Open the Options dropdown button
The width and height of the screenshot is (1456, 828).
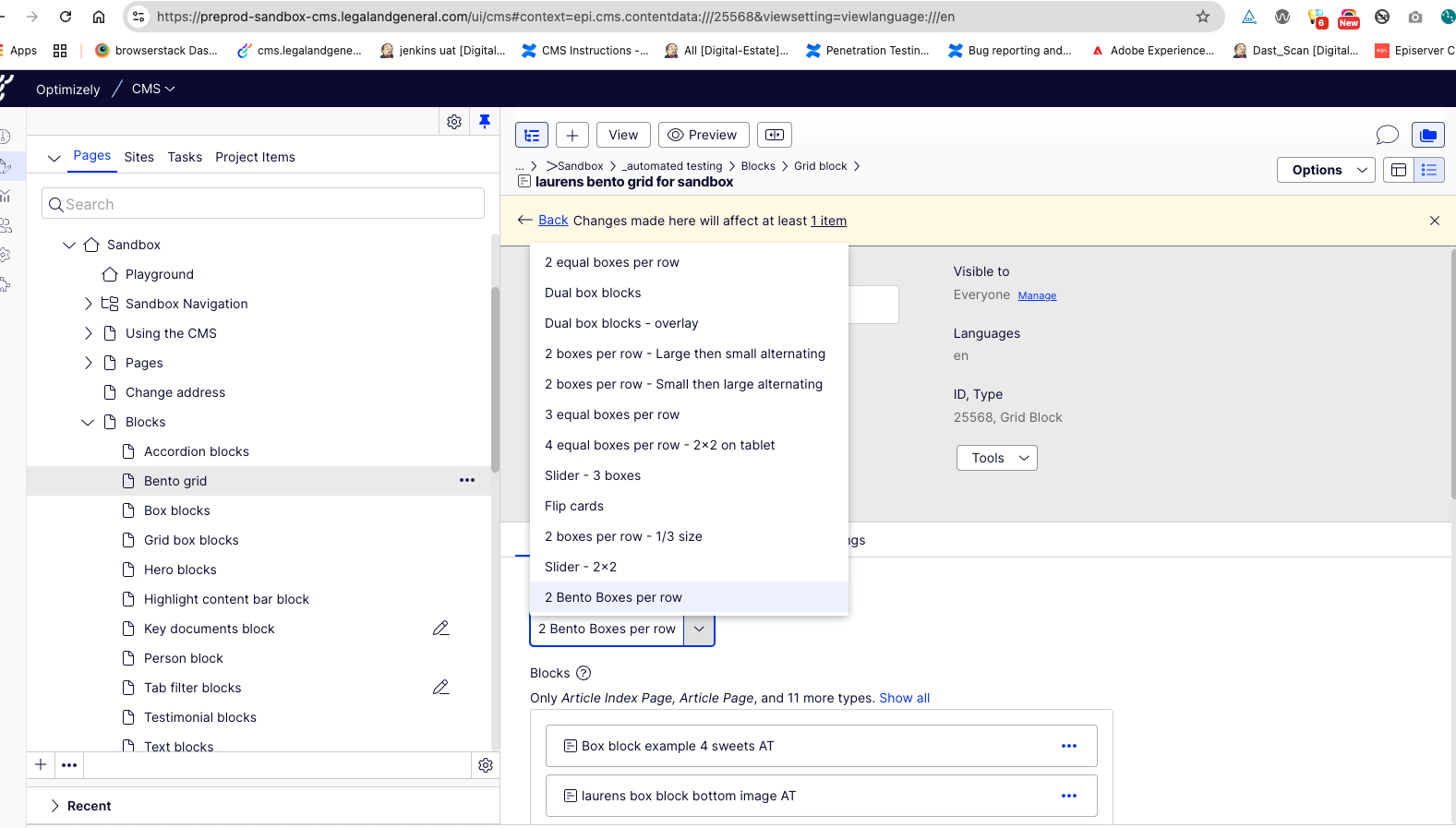point(1326,170)
